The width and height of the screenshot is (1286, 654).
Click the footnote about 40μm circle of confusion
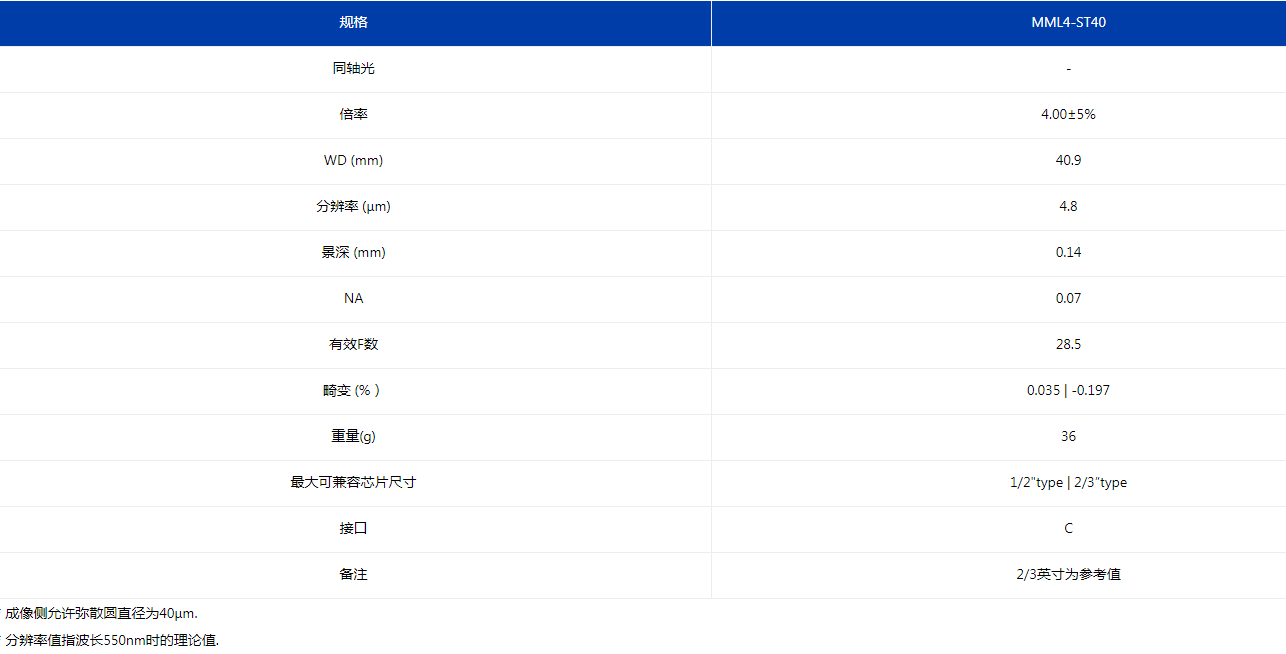pyautogui.click(x=100, y=613)
